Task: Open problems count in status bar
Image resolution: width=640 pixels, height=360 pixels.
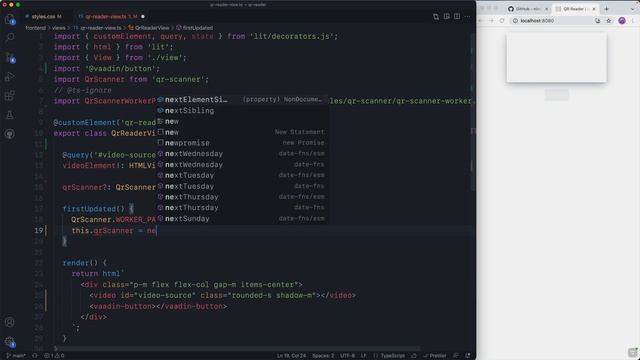Action: pyautogui.click(x=54, y=356)
